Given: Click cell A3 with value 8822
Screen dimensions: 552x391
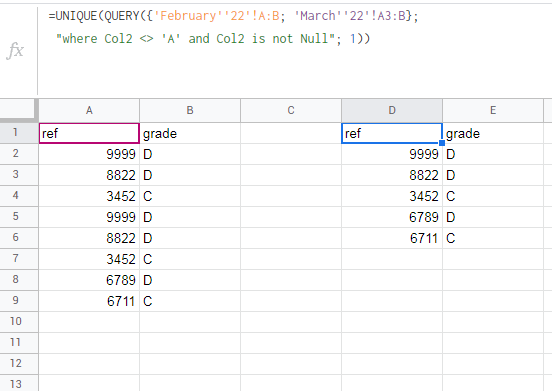Looking at the screenshot, I should point(89,175).
